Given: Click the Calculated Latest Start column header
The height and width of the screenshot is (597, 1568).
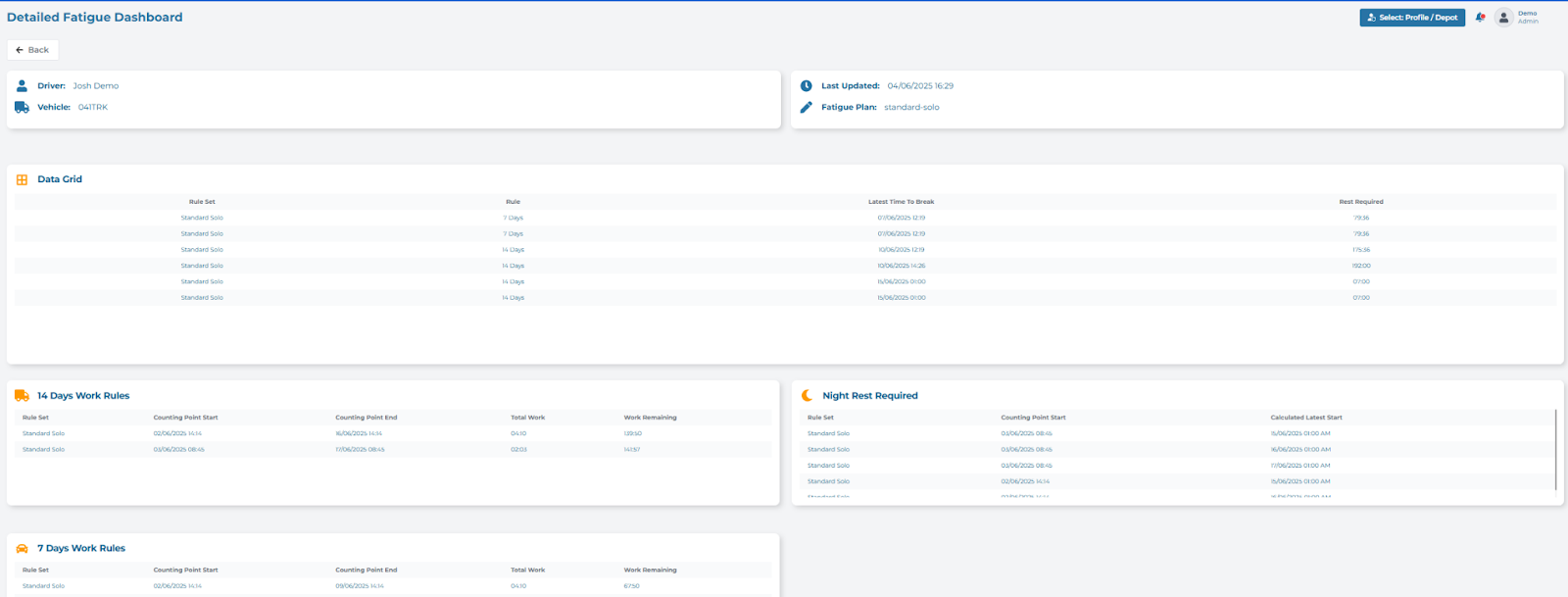Looking at the screenshot, I should click(x=1306, y=418).
